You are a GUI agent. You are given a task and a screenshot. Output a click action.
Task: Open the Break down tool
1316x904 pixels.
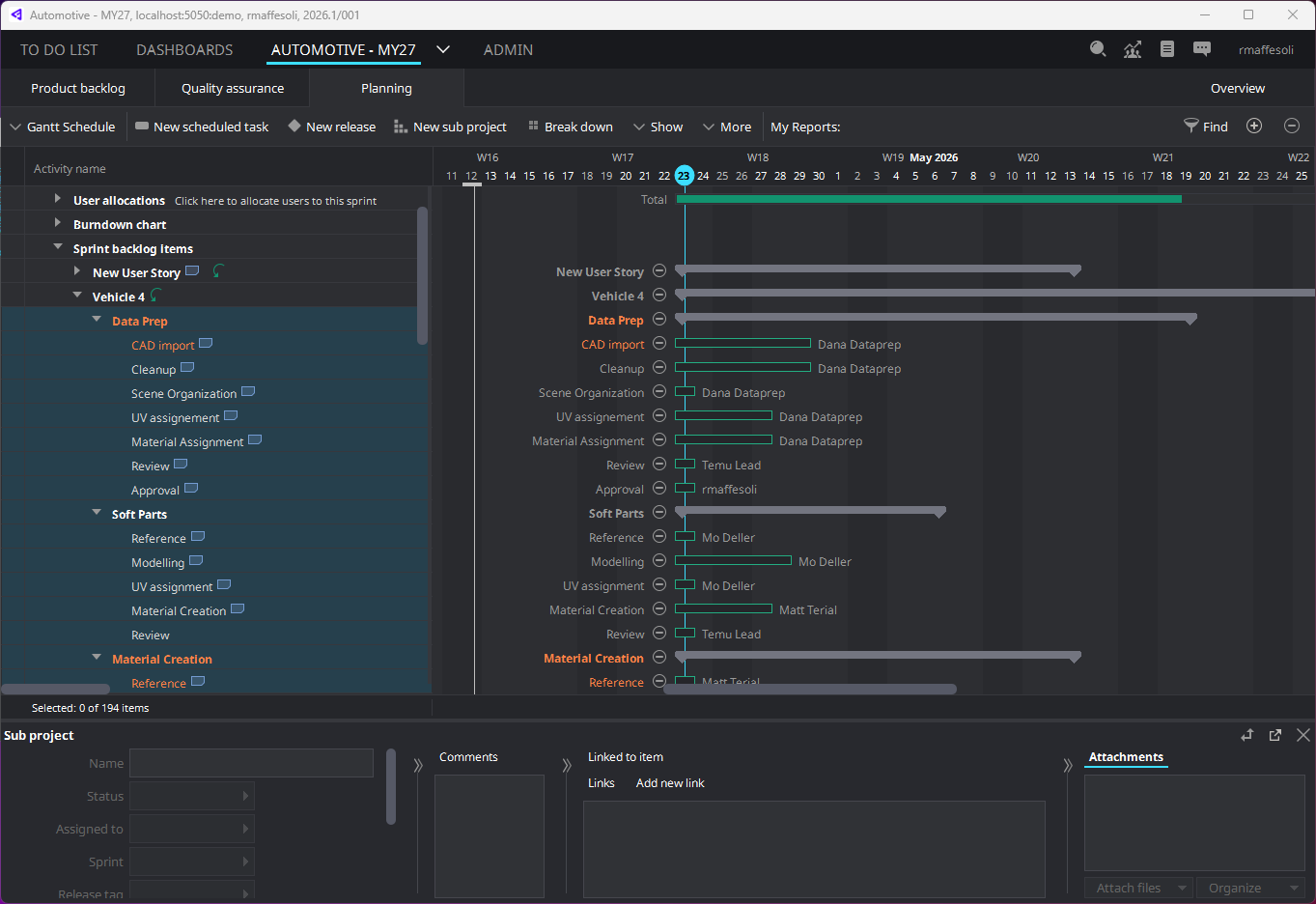[x=570, y=127]
